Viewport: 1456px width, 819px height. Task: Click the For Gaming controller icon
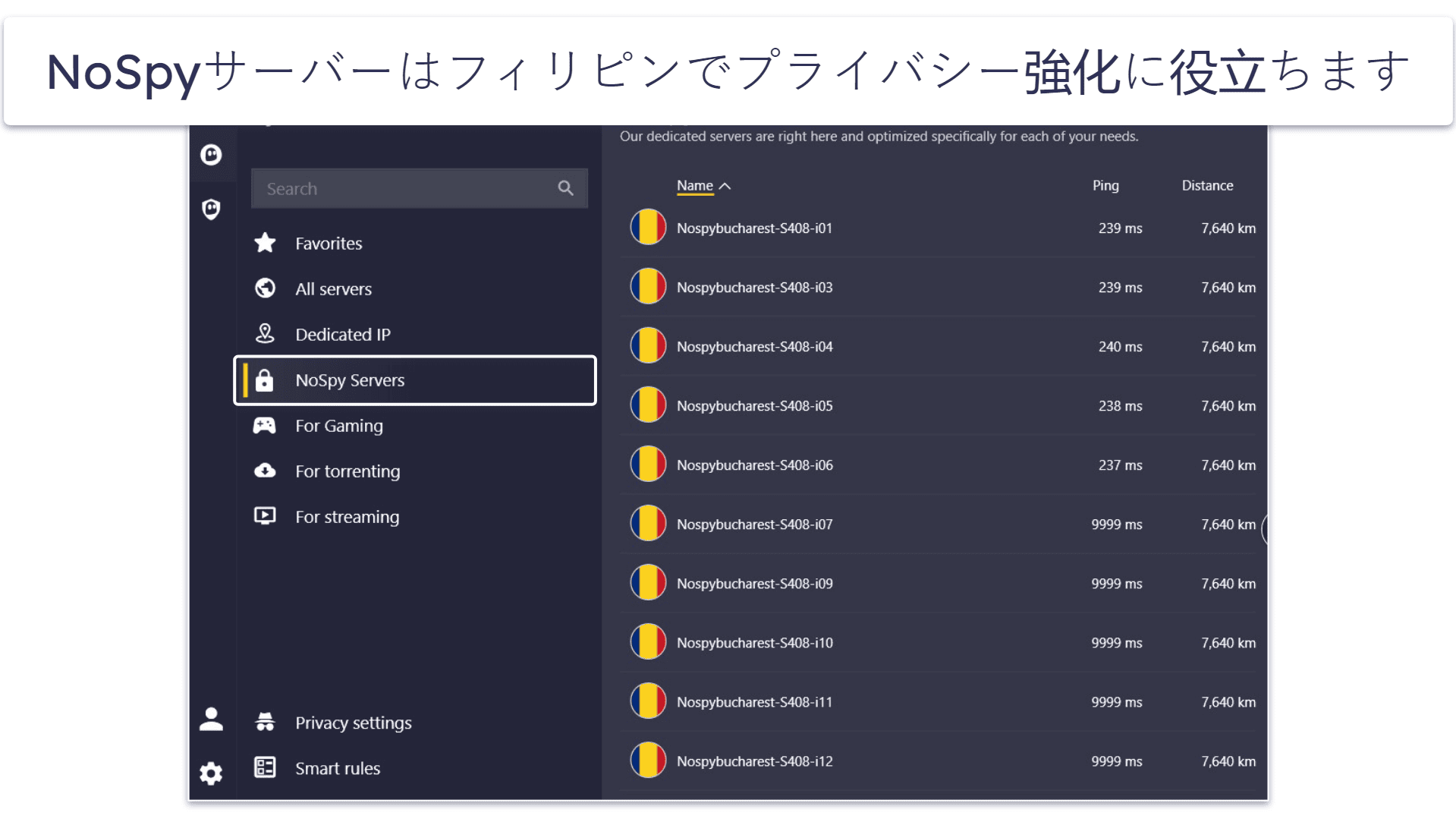pyautogui.click(x=264, y=426)
